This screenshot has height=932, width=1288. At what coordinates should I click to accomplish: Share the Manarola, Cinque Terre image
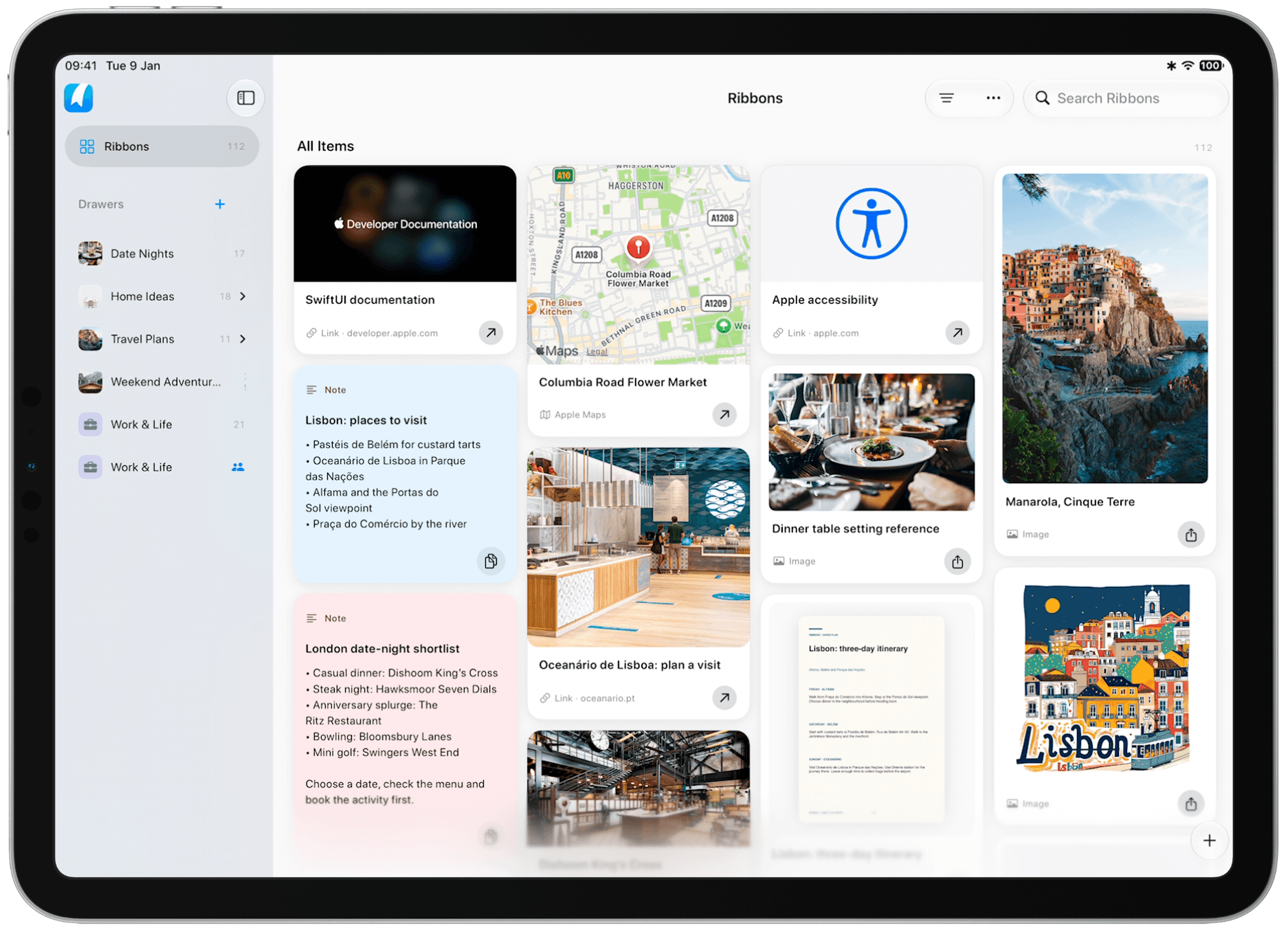point(1191,535)
